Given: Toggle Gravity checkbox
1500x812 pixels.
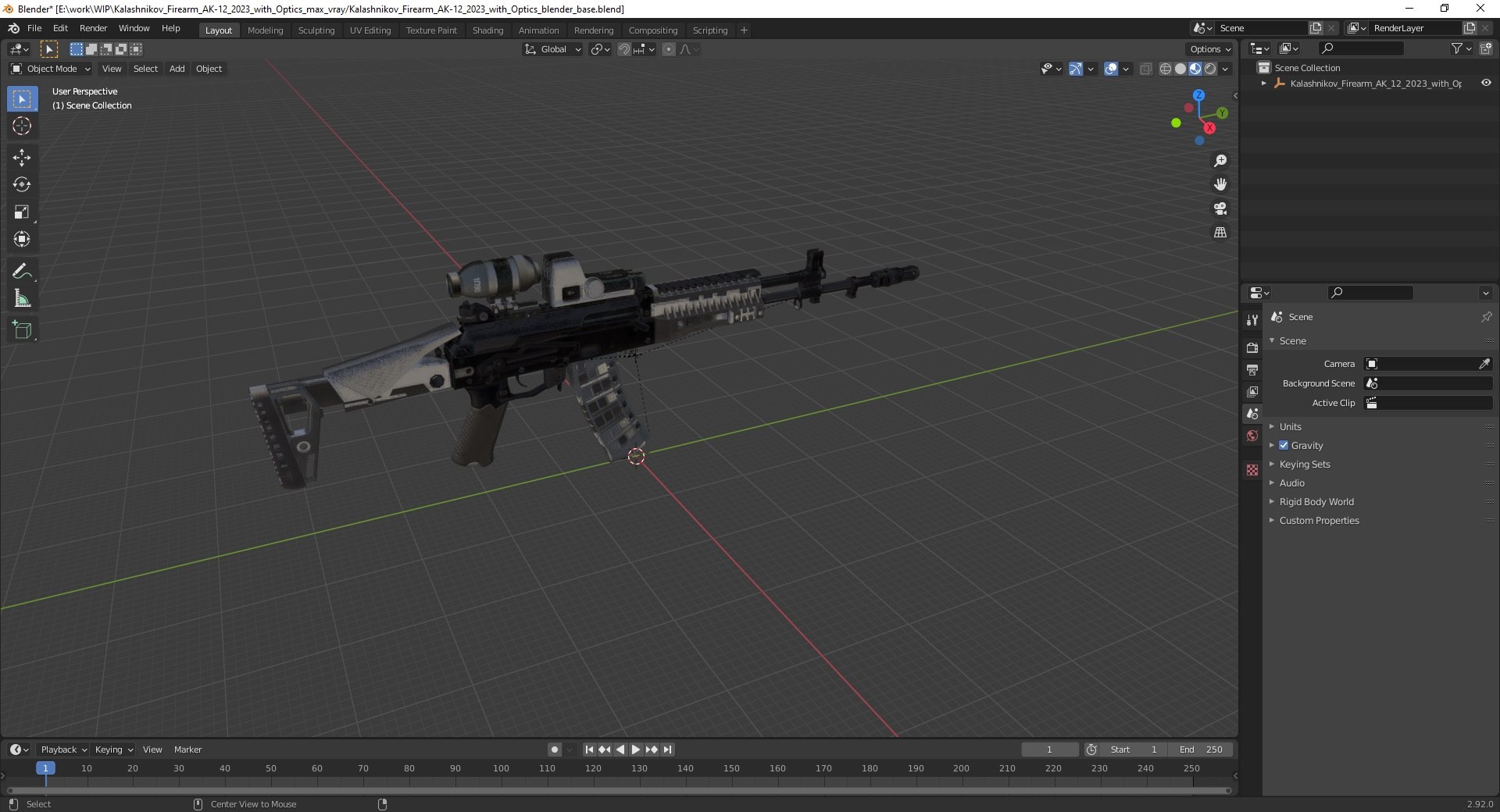Looking at the screenshot, I should coord(1284,445).
